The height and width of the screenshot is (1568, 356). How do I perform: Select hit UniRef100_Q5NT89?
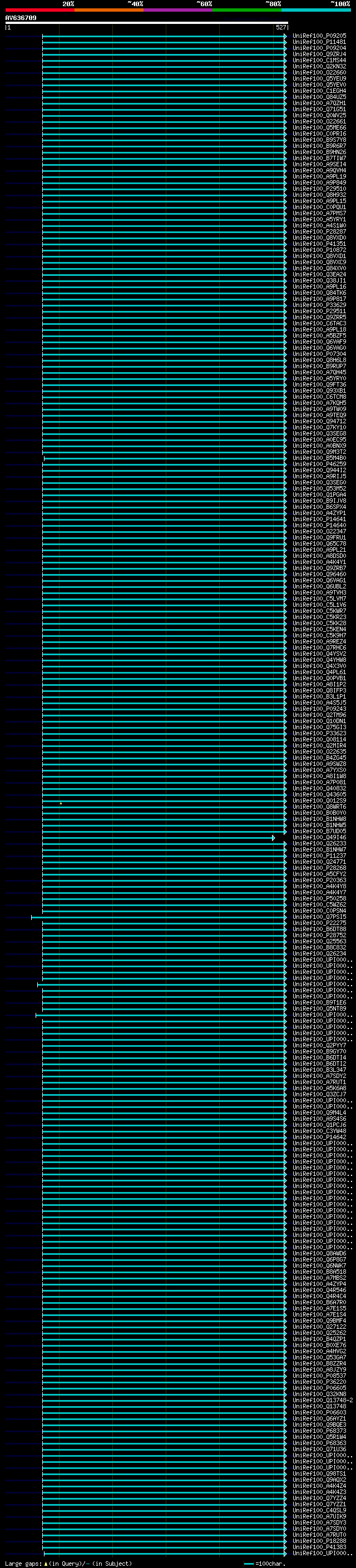(319, 1008)
